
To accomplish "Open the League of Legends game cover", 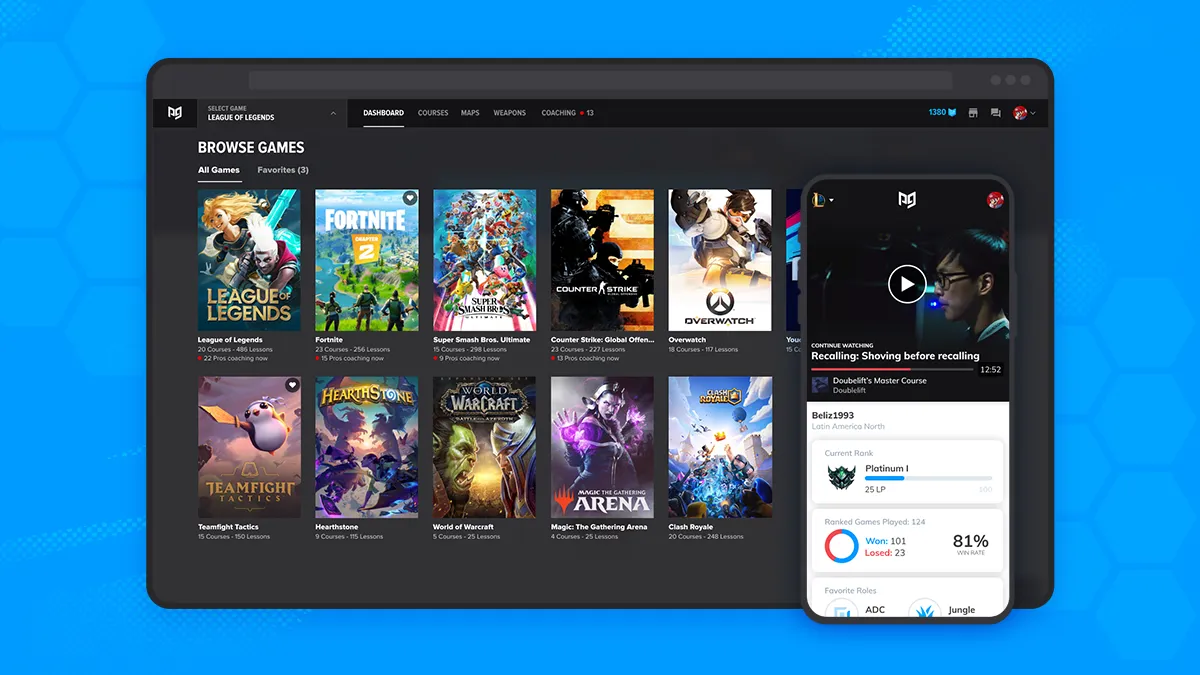I will click(249, 260).
